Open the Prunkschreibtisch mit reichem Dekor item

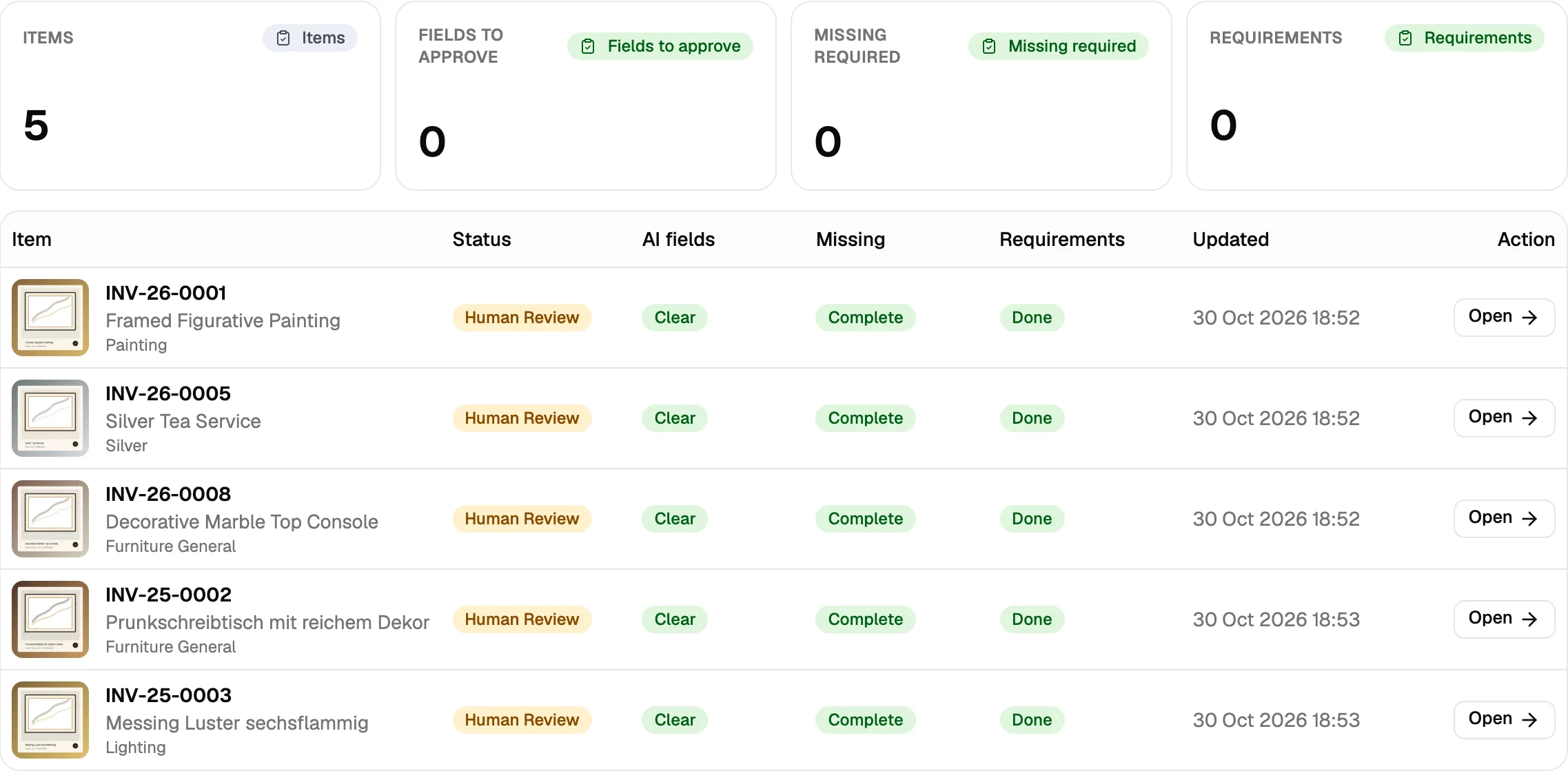point(1504,619)
